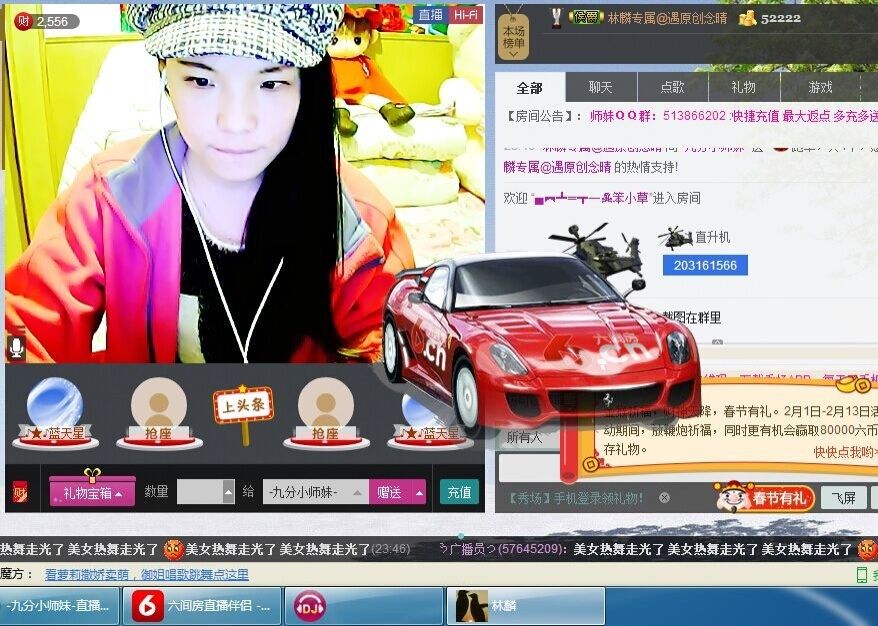Open -九分小师妹-直播 taskbar window

click(60, 606)
